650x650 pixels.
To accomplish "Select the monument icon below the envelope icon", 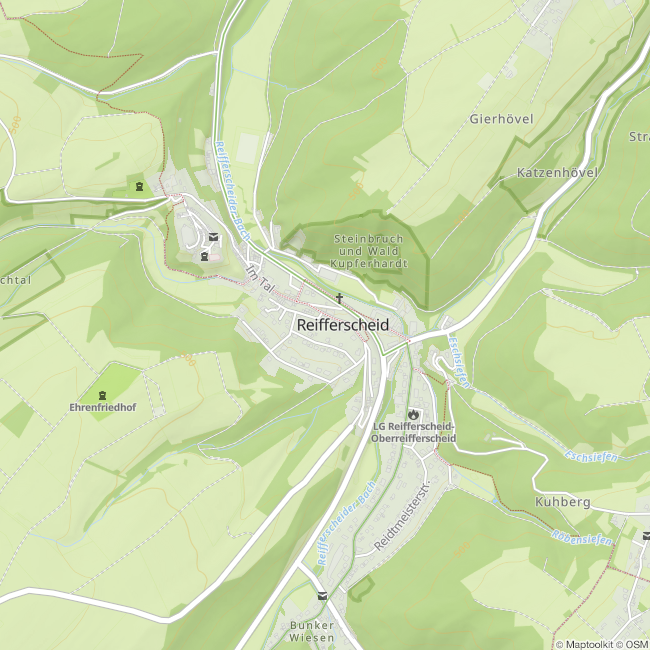I will 204,256.
